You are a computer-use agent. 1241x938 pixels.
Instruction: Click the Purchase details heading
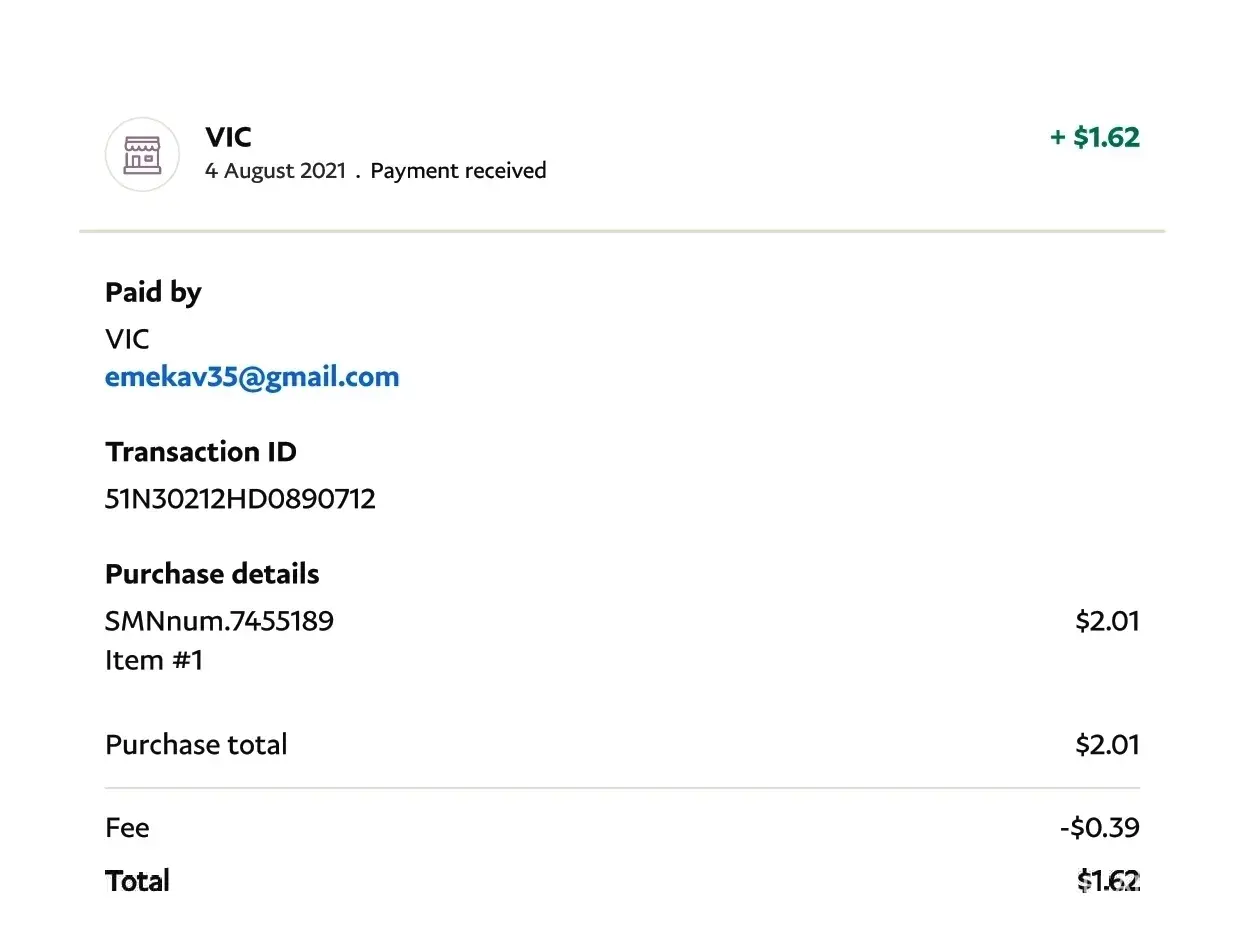pyautogui.click(x=212, y=574)
